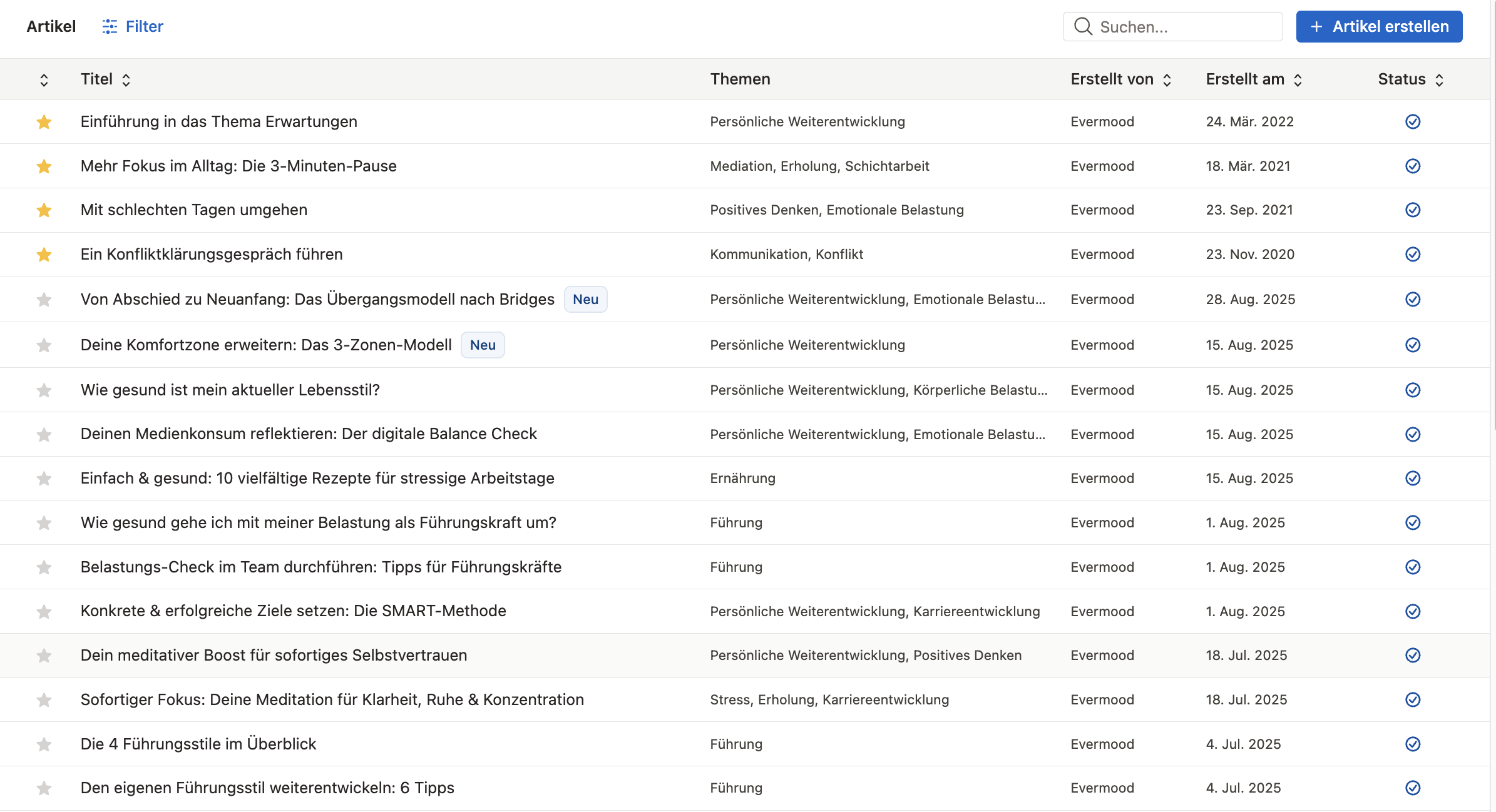Unstar Mehr Fokus im Alltag article
The width and height of the screenshot is (1496, 812).
[44, 166]
